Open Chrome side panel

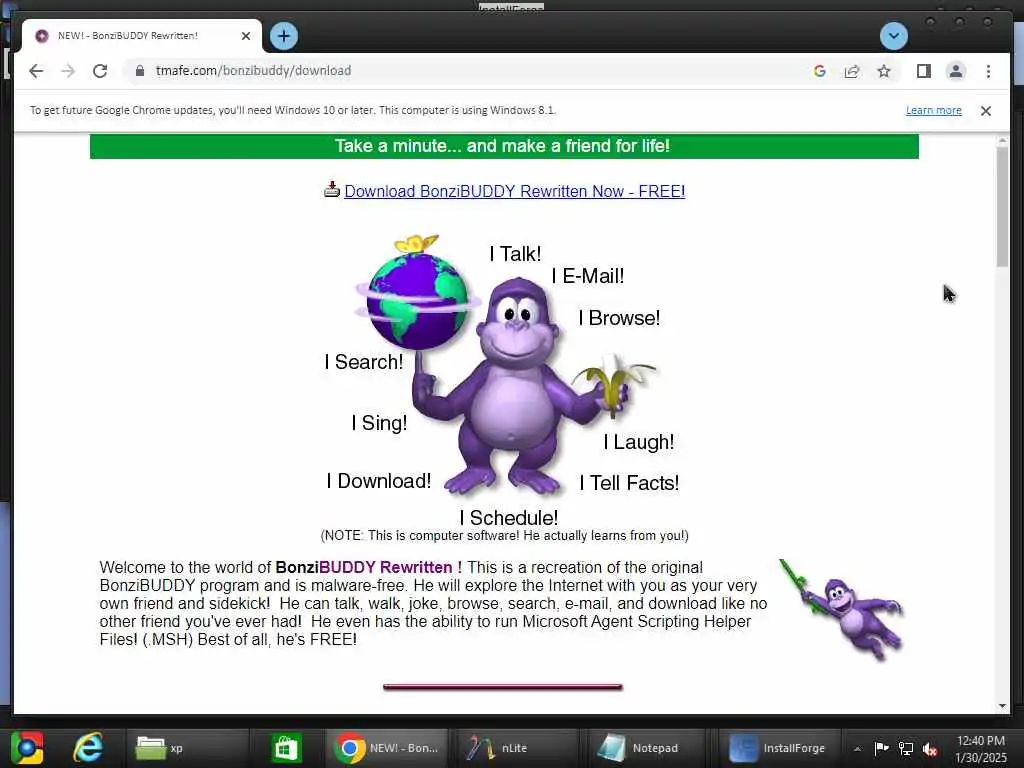point(923,71)
